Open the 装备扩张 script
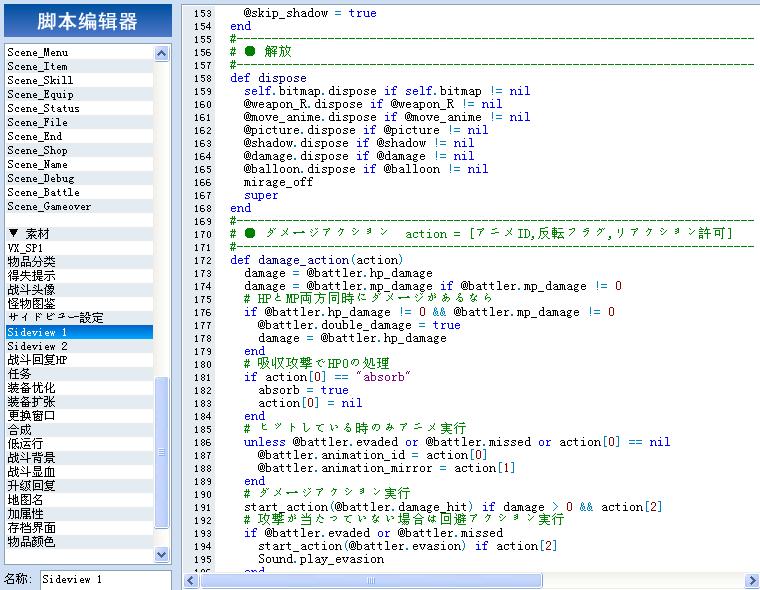The image size is (760, 590). (x=79, y=402)
